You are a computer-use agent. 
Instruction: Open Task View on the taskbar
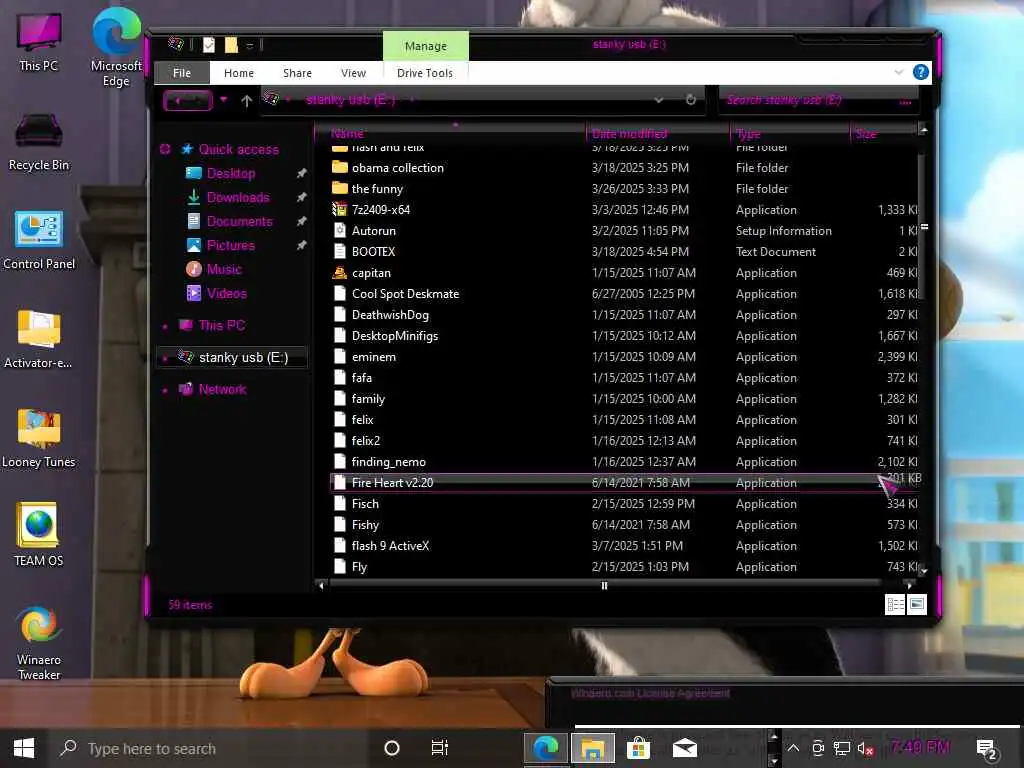click(440, 748)
